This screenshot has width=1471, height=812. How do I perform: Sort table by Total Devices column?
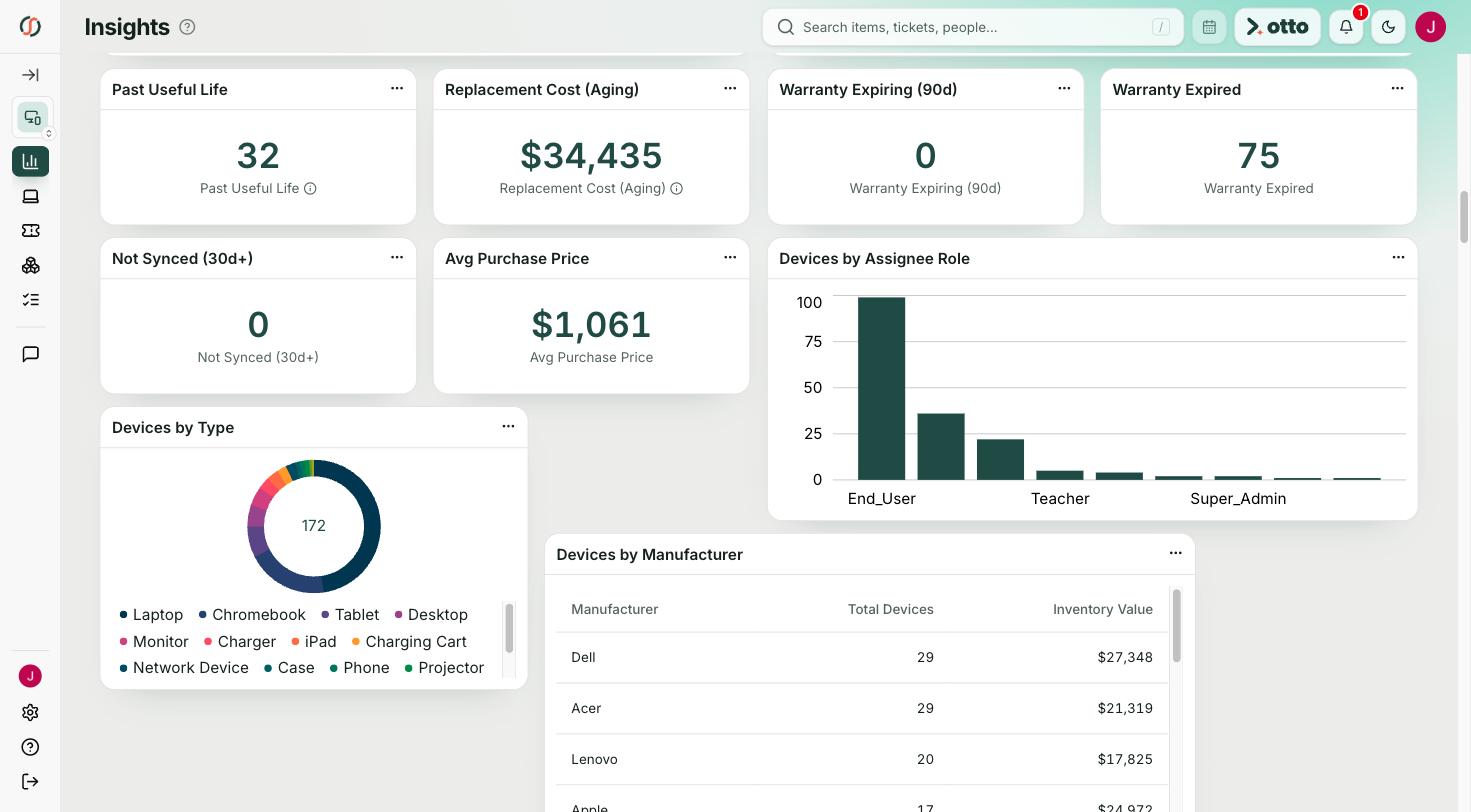pos(890,609)
